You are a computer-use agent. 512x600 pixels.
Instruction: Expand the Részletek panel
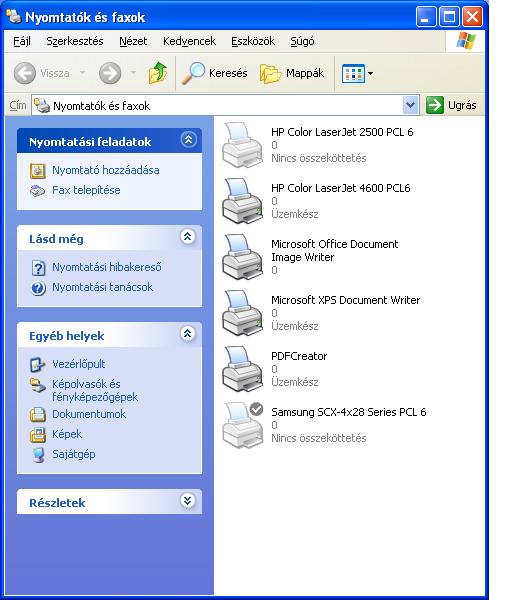188,501
